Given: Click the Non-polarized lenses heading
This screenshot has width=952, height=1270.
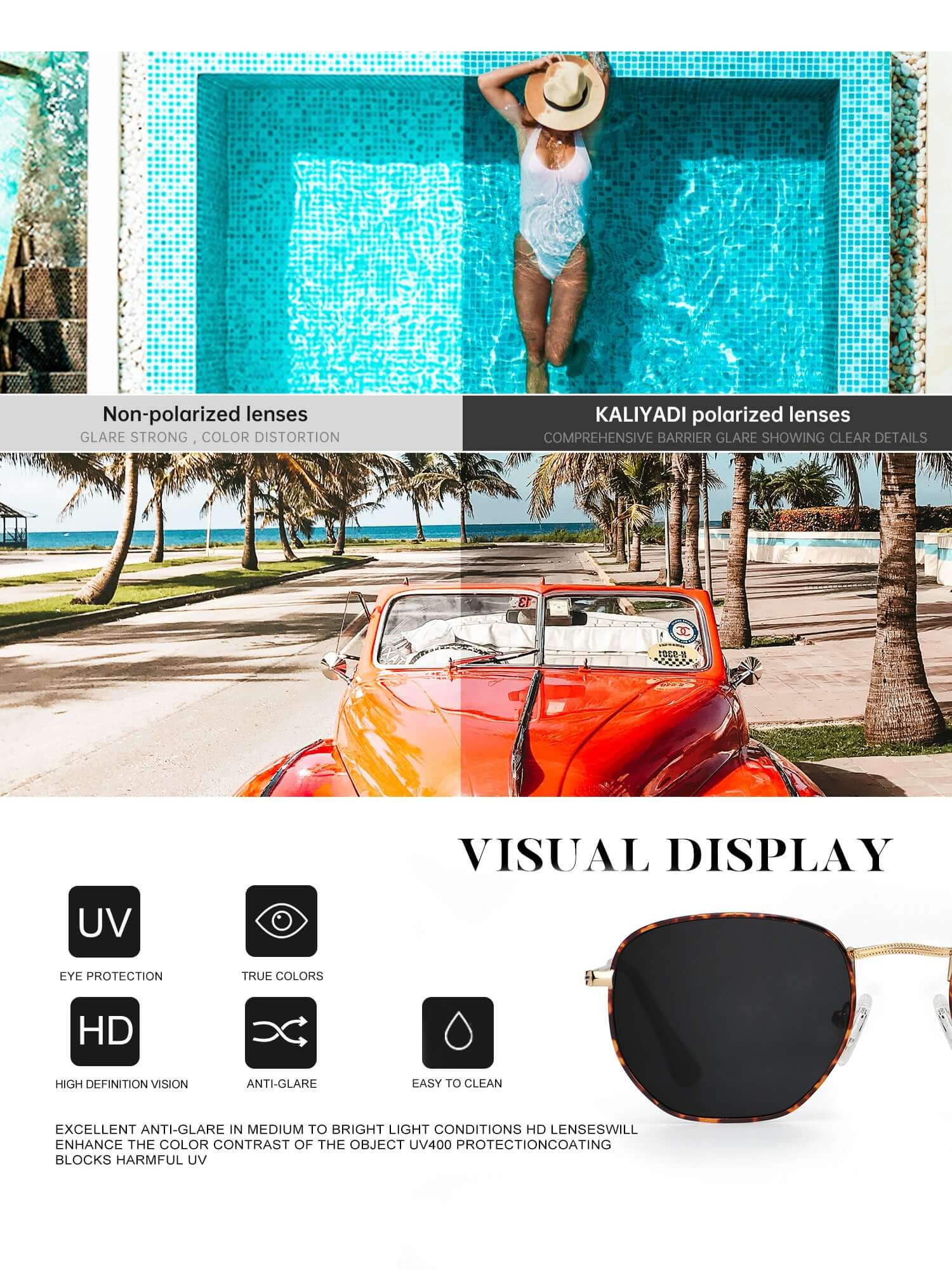Looking at the screenshot, I should point(205,415).
